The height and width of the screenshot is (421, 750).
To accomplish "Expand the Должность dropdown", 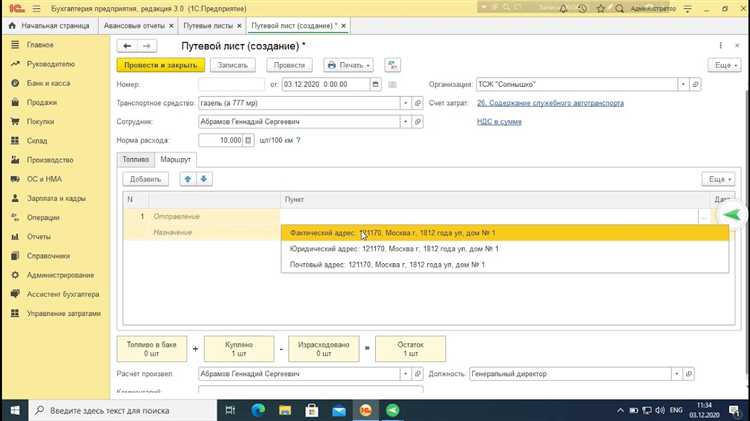I will (x=677, y=374).
